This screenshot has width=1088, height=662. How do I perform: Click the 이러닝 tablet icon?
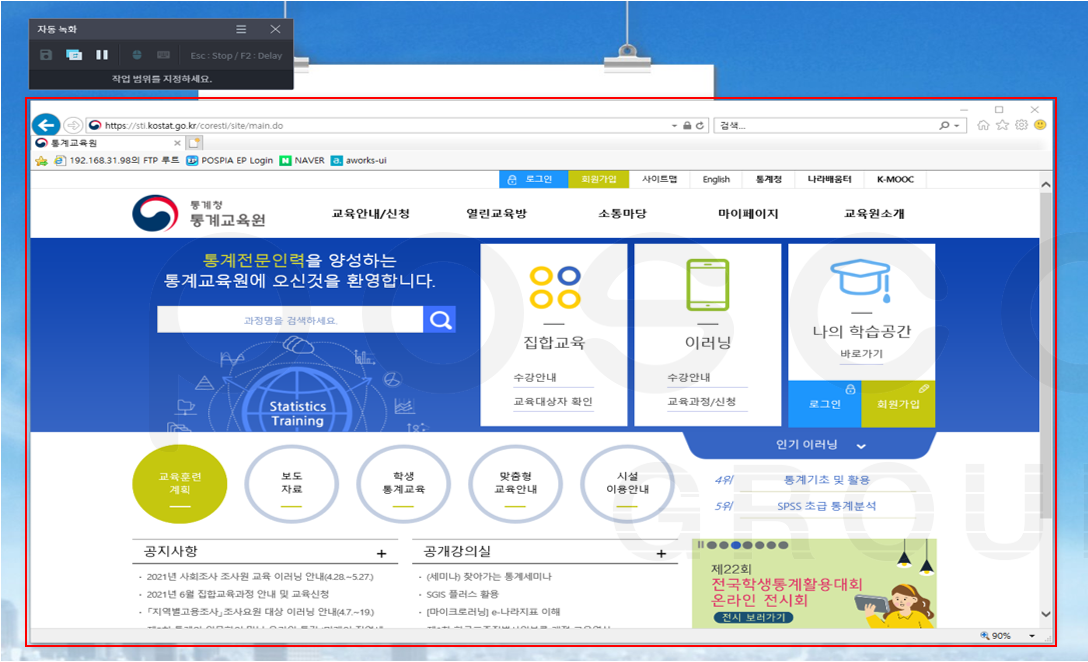click(708, 285)
